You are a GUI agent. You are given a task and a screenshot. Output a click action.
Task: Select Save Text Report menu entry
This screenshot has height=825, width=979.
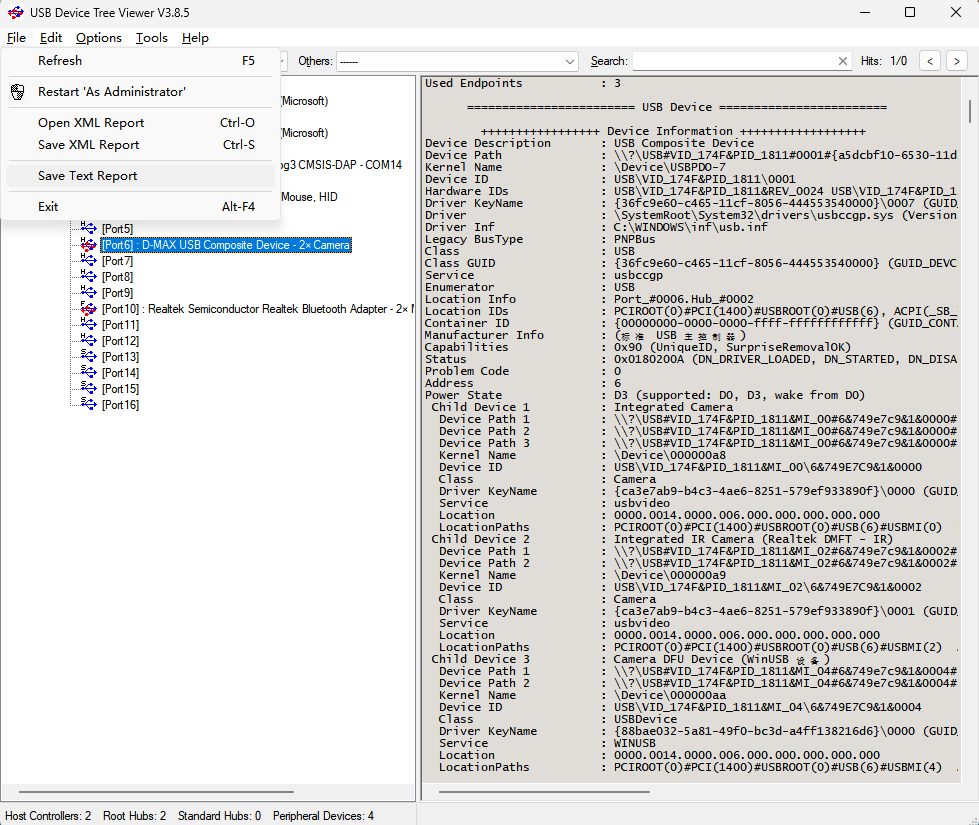tap(88, 176)
